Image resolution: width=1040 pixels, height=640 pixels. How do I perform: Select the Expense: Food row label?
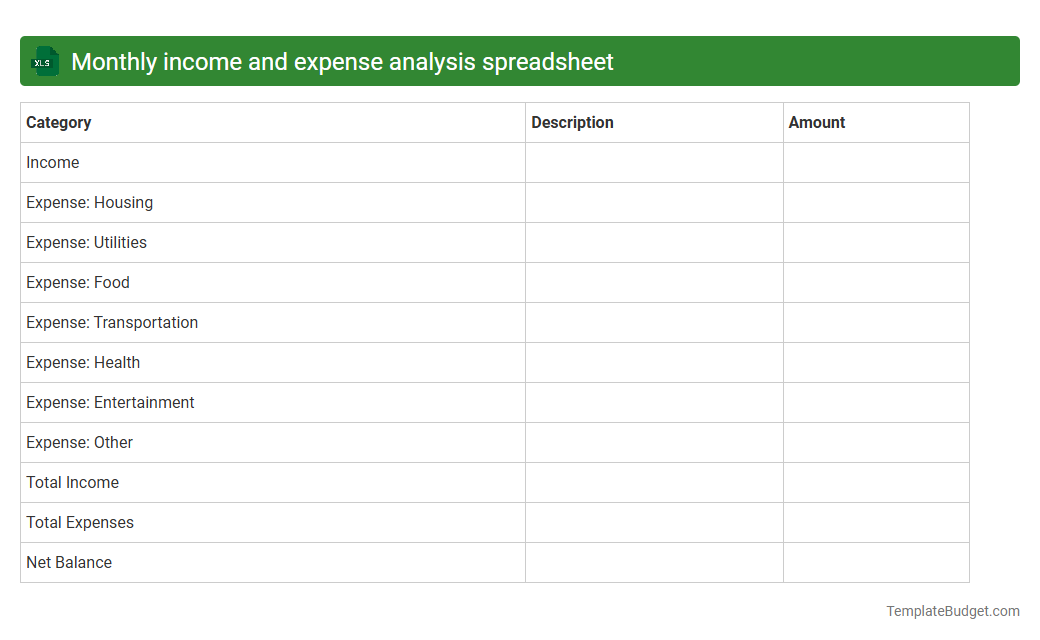[78, 282]
